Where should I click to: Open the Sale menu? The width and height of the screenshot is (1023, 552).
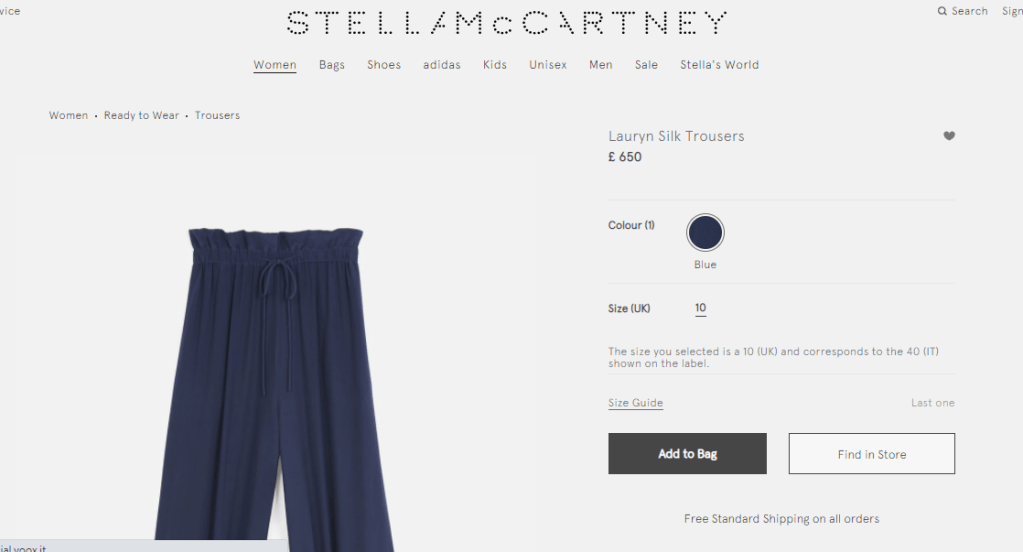(647, 65)
